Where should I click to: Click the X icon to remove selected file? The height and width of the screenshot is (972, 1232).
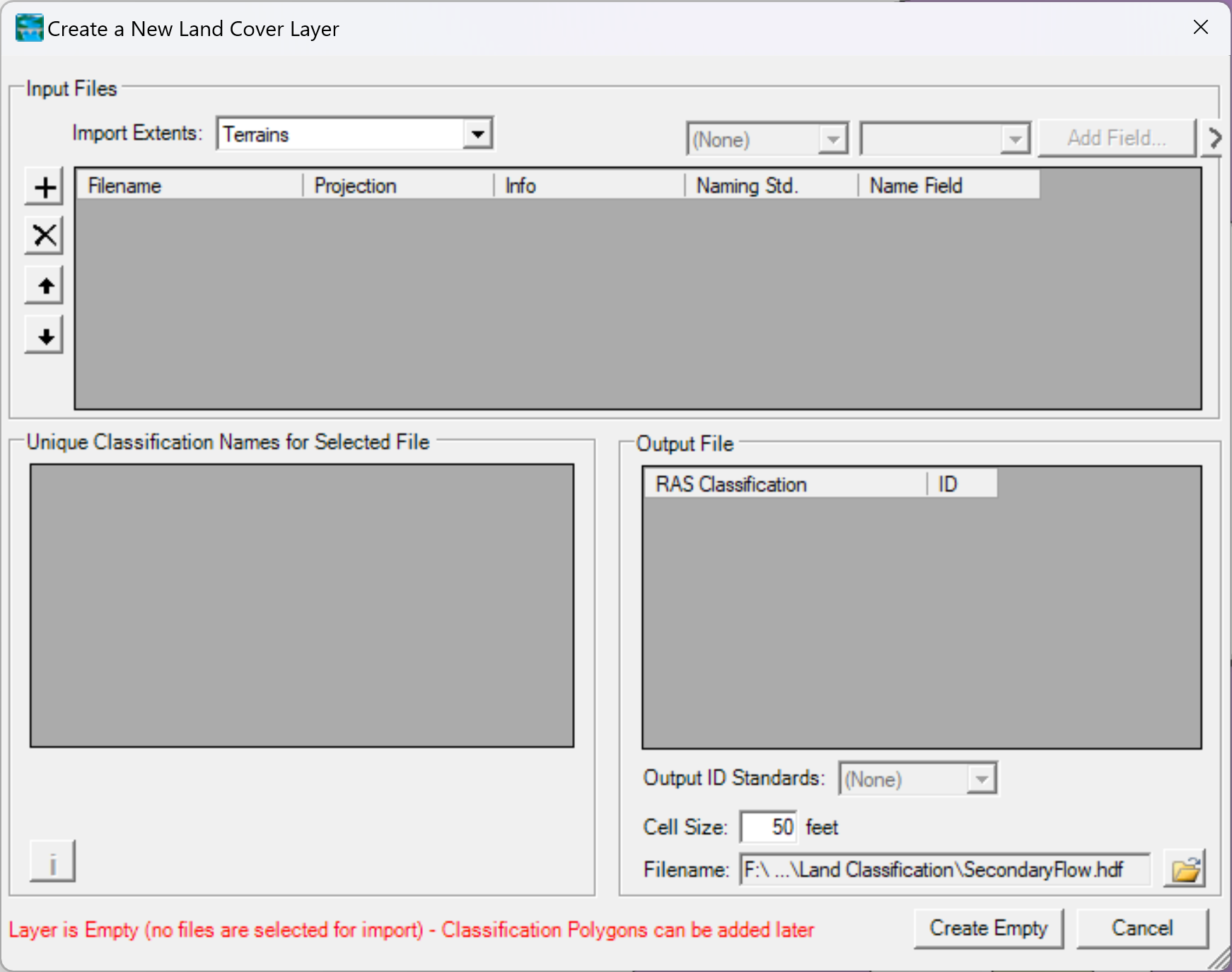pyautogui.click(x=45, y=236)
